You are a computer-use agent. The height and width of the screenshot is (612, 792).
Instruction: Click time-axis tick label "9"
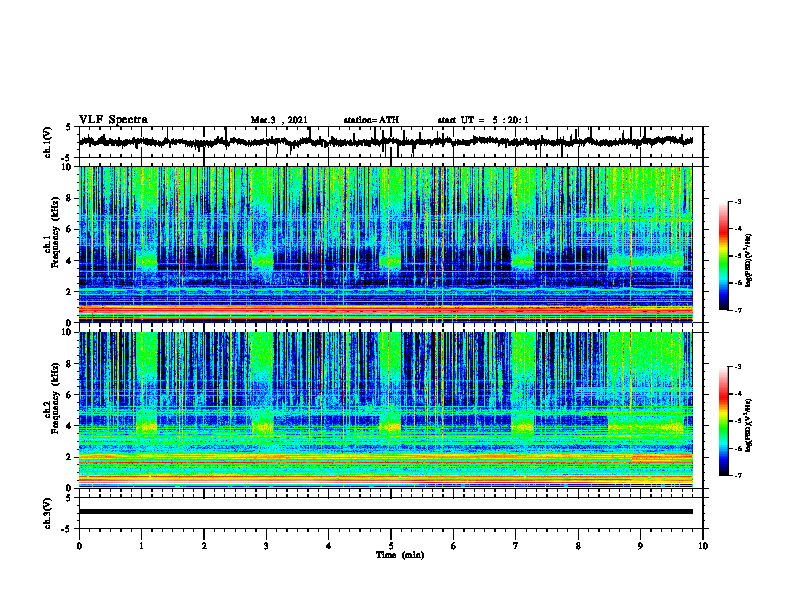[x=640, y=546]
